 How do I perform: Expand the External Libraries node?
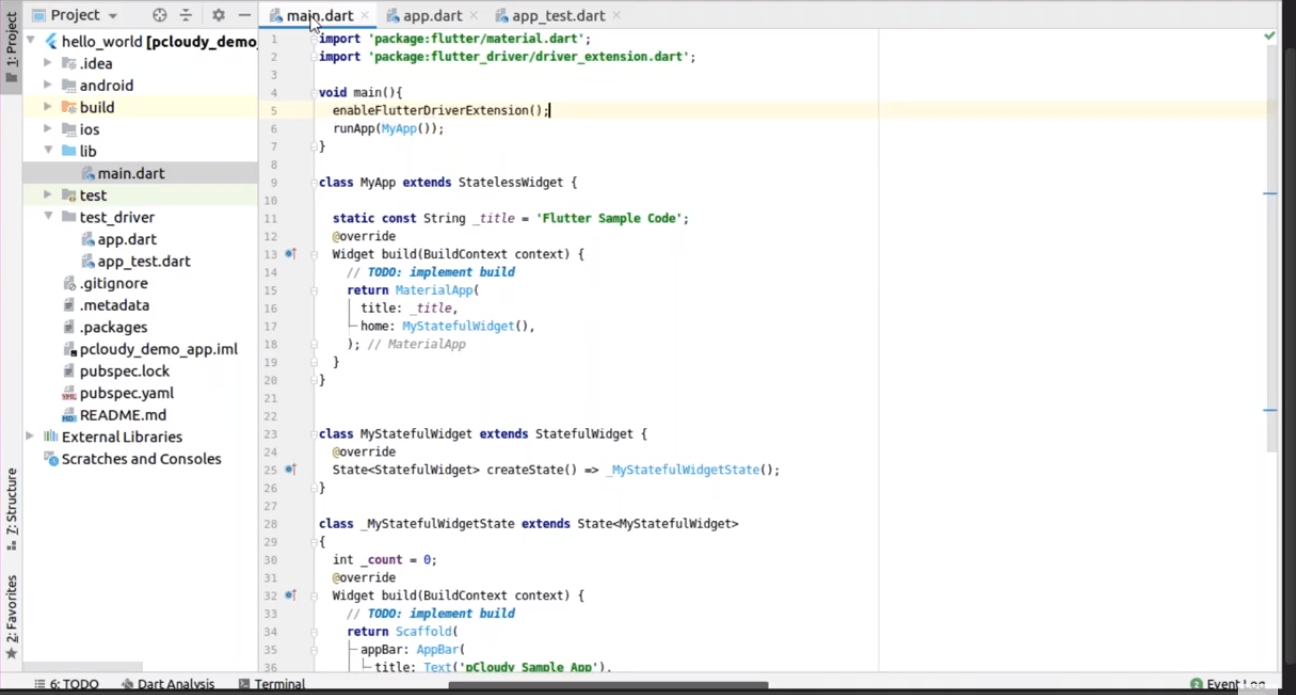click(x=30, y=437)
